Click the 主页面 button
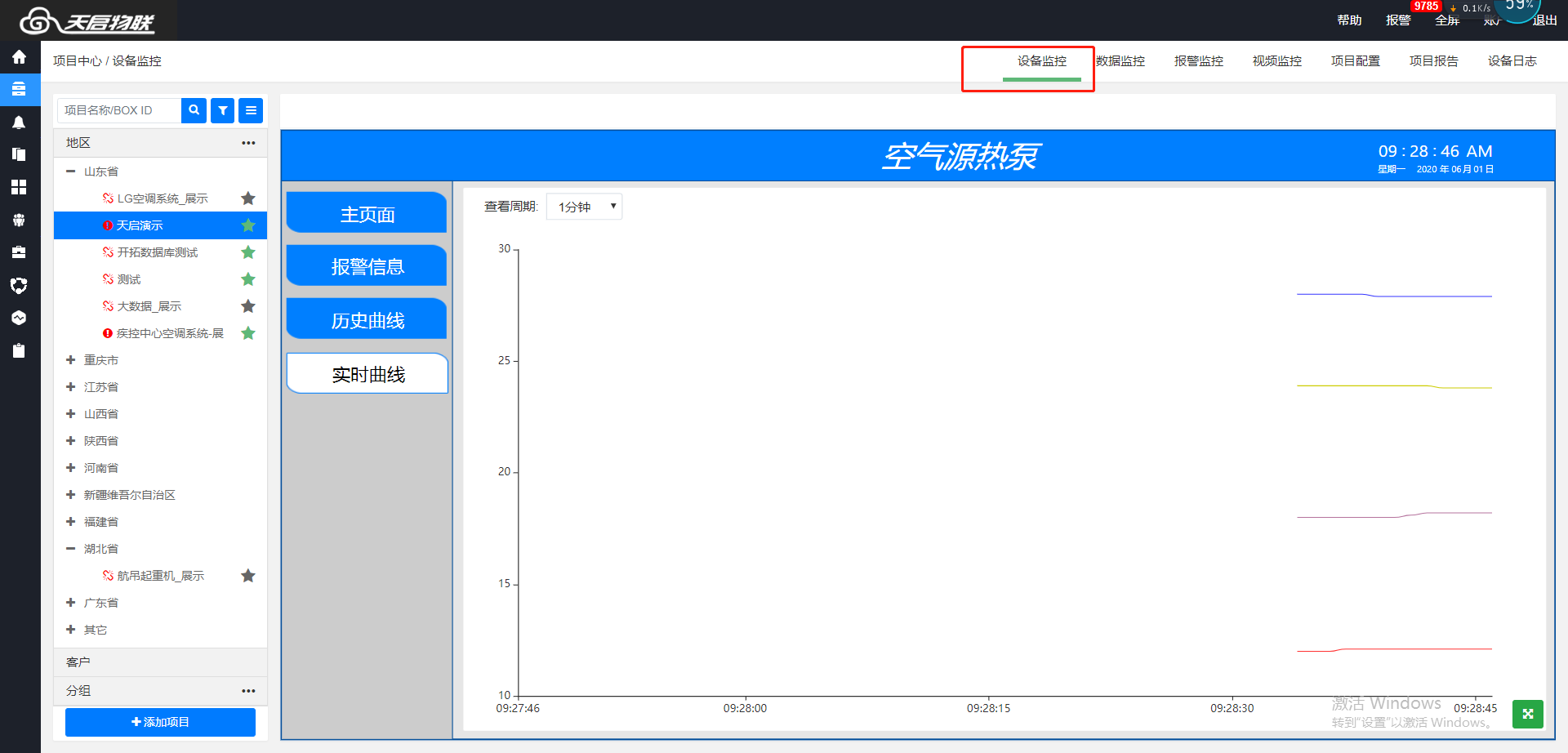Viewport: 1568px width, 753px height. click(367, 213)
